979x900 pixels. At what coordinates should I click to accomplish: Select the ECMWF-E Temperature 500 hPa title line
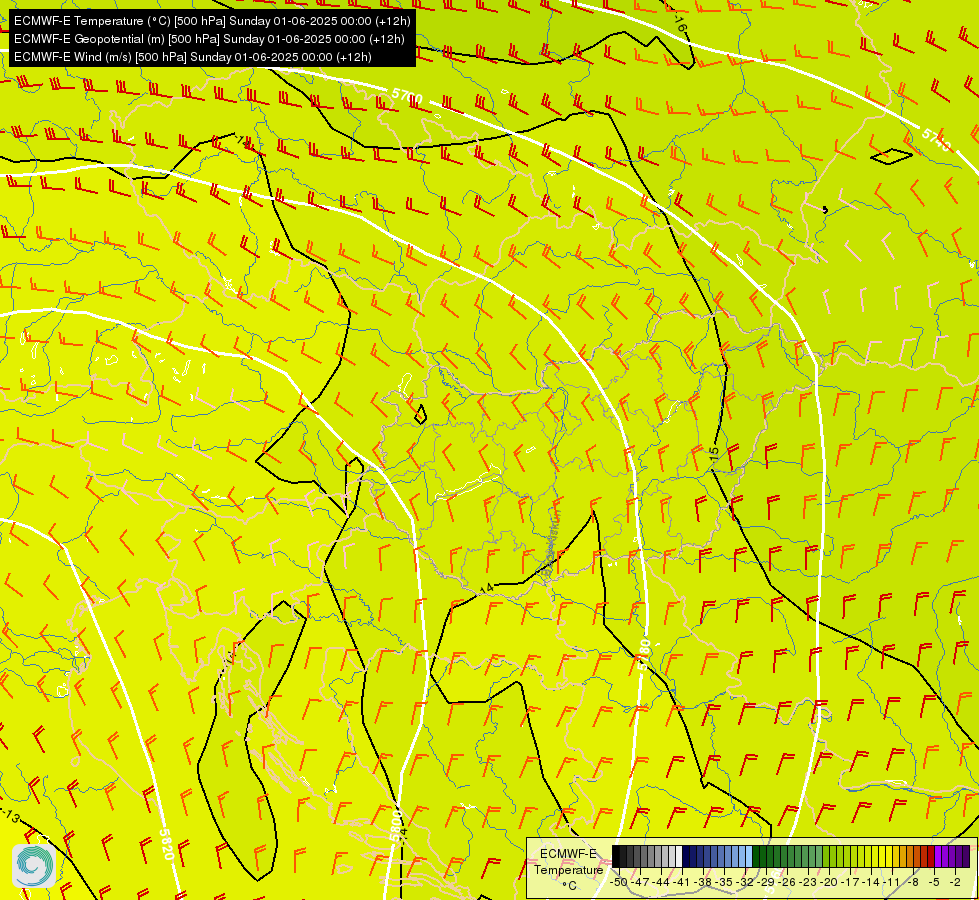click(x=212, y=21)
